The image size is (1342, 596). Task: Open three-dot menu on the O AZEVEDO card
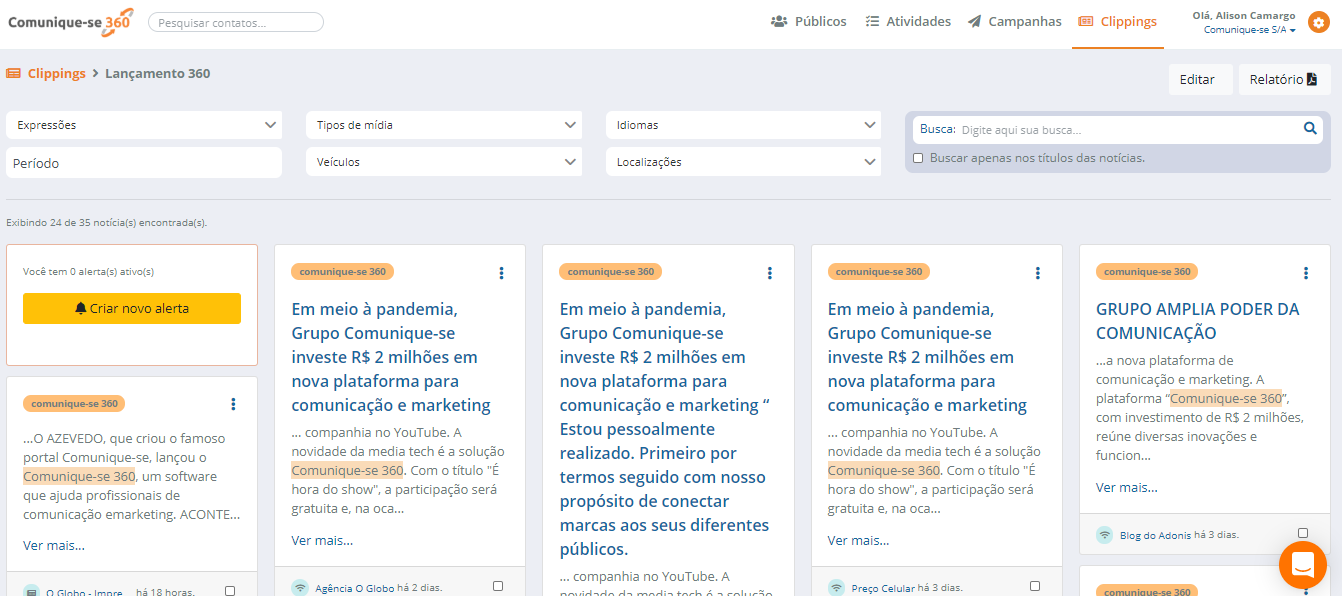pos(233,404)
